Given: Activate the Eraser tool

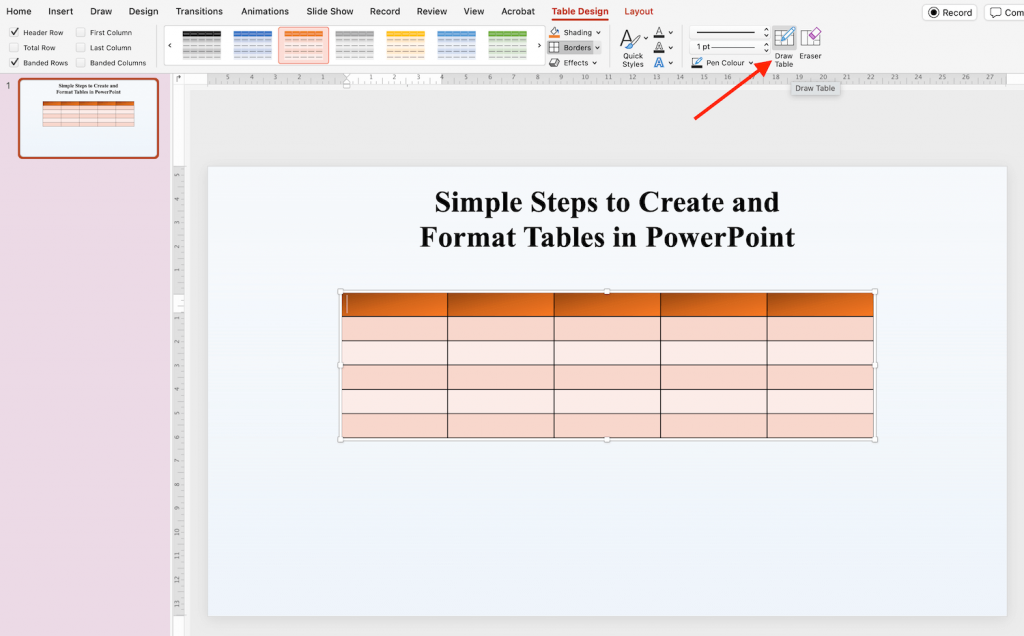Looking at the screenshot, I should [x=810, y=43].
